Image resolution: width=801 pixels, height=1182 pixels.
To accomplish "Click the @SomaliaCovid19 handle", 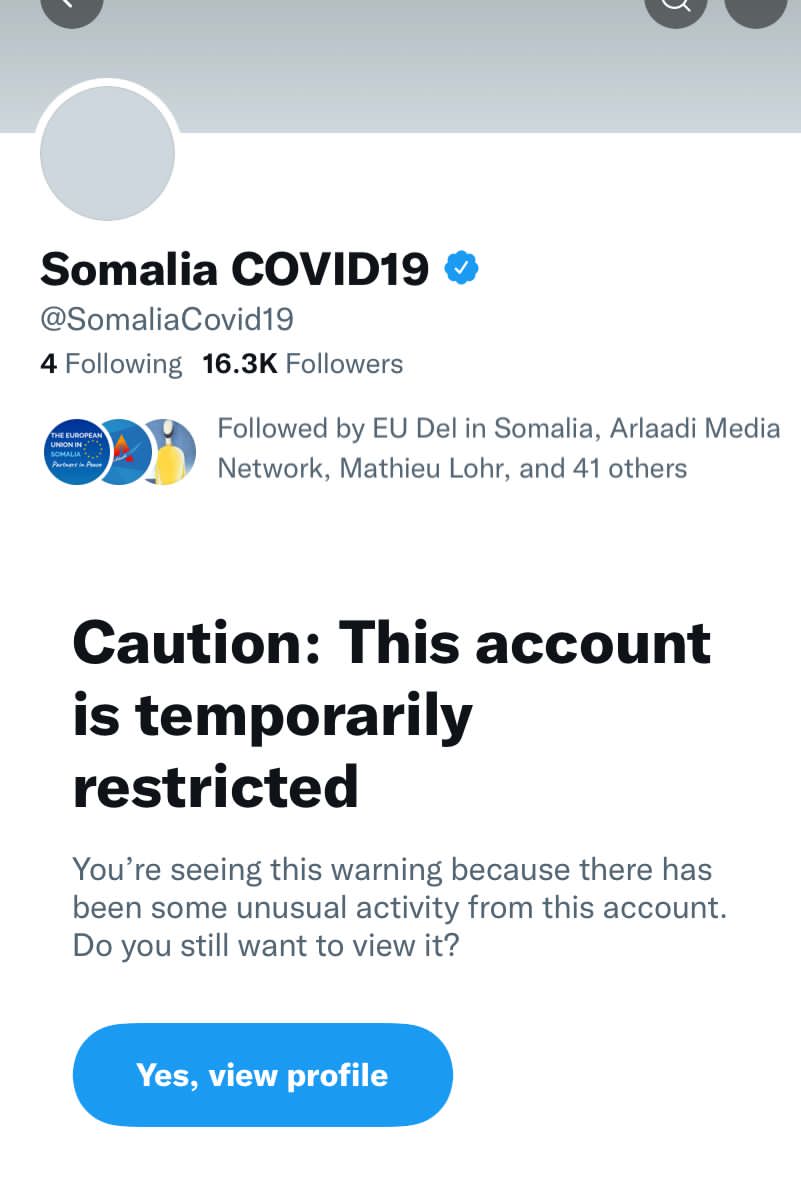I will pos(167,319).
